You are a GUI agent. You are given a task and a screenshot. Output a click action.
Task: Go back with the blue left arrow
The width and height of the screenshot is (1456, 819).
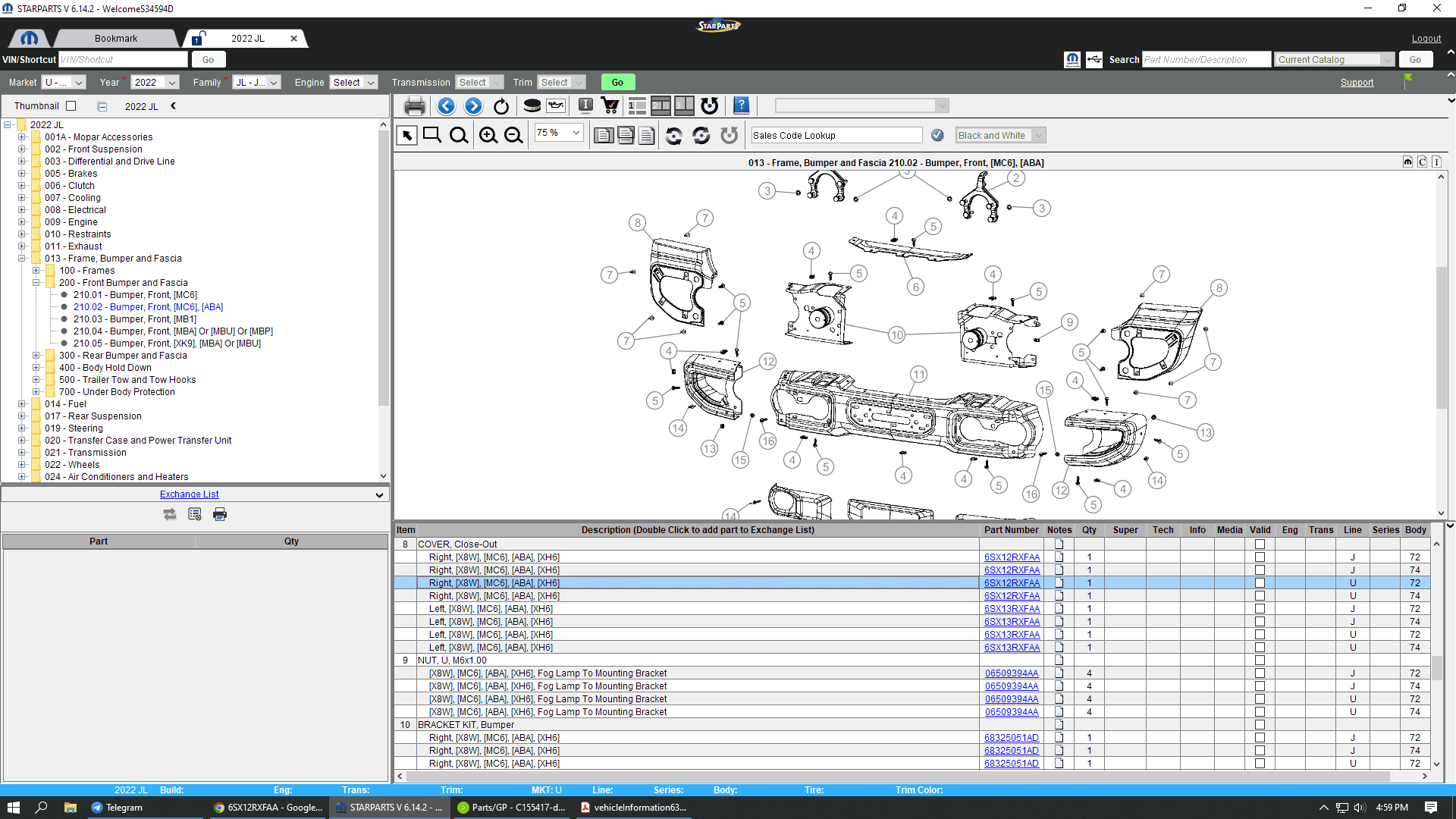tap(446, 106)
